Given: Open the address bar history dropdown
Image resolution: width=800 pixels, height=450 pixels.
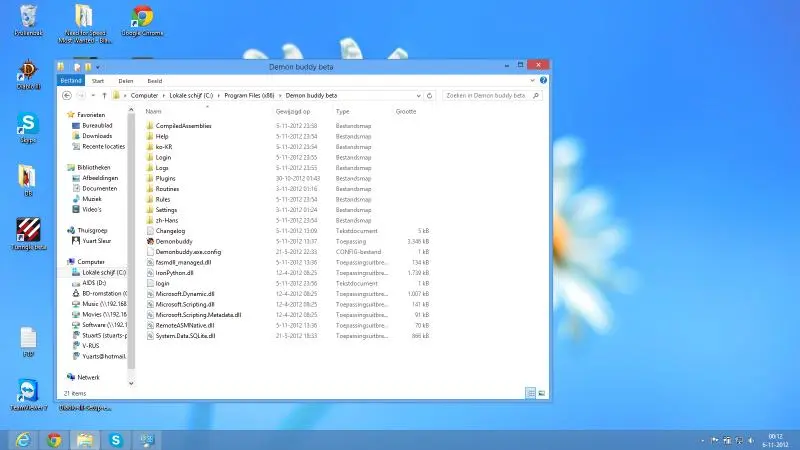Looking at the screenshot, I should click(x=417, y=95).
